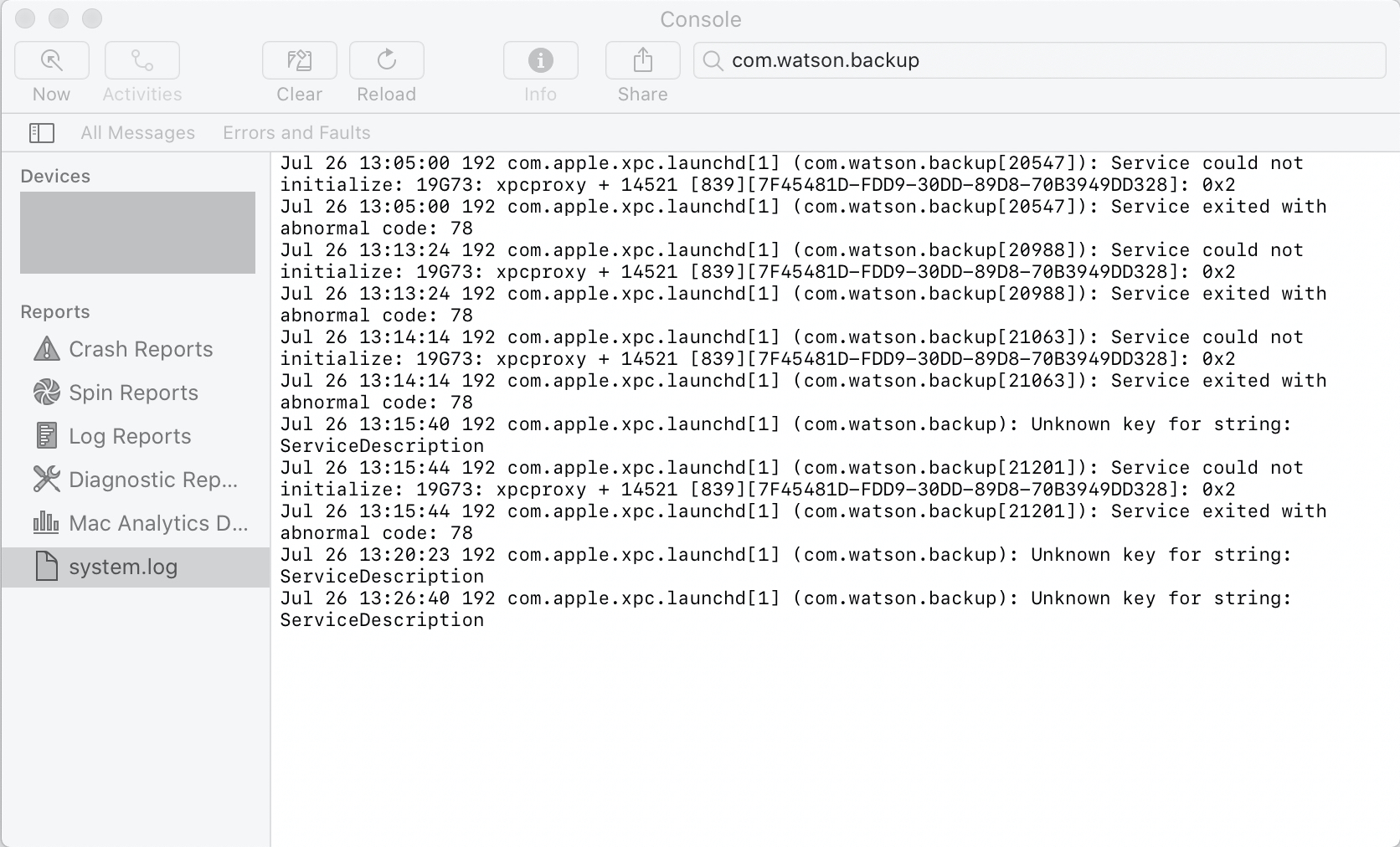The image size is (1400, 847).
Task: Toggle the sidebar visibility
Action: [x=42, y=132]
